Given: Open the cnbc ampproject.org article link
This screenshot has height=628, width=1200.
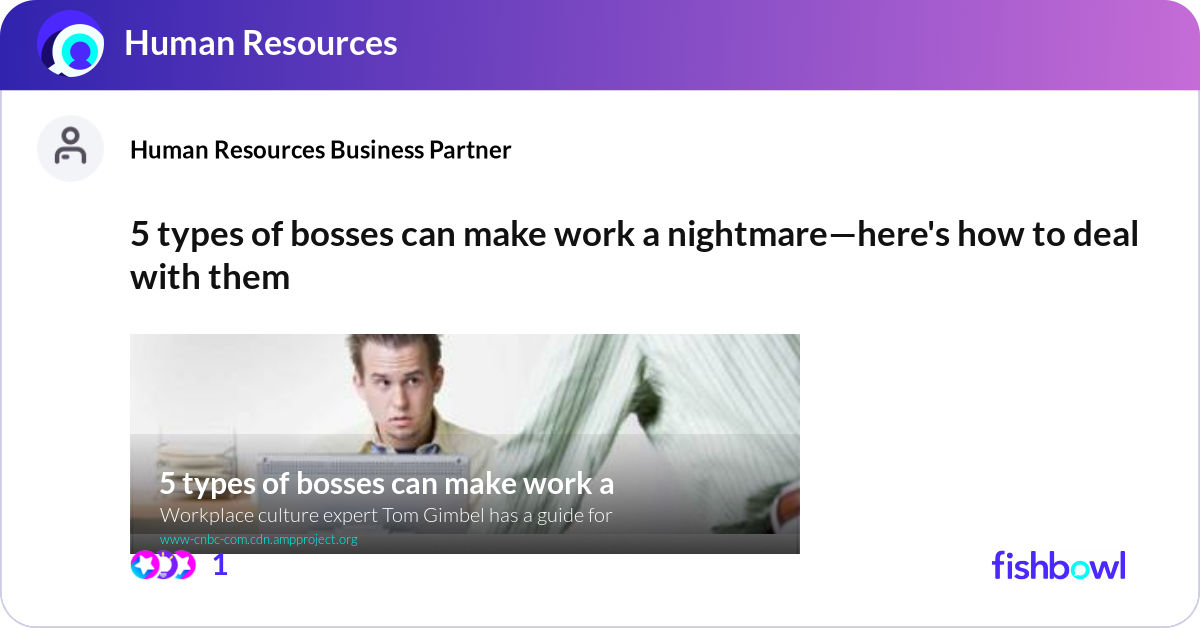Looking at the screenshot, I should (x=260, y=538).
